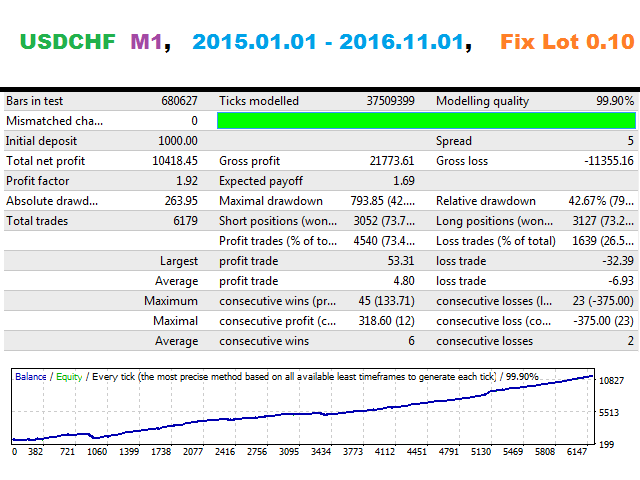Viewport: 640px width, 480px height.
Task: Click the Equity legend label in chart
Action: [69, 377]
